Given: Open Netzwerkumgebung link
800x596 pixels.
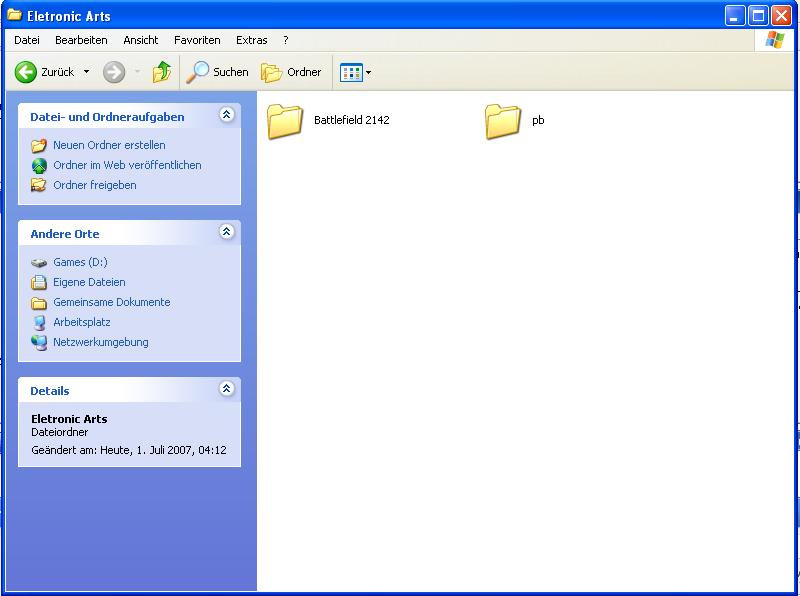Looking at the screenshot, I should (101, 342).
